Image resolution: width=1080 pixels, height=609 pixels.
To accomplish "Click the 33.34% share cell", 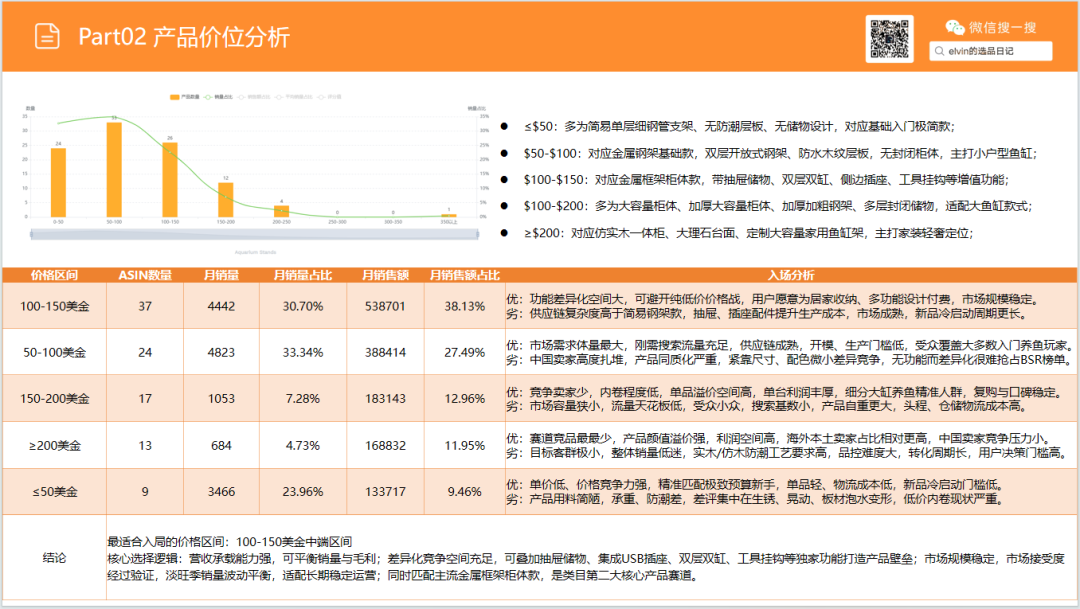I will tap(302, 352).
